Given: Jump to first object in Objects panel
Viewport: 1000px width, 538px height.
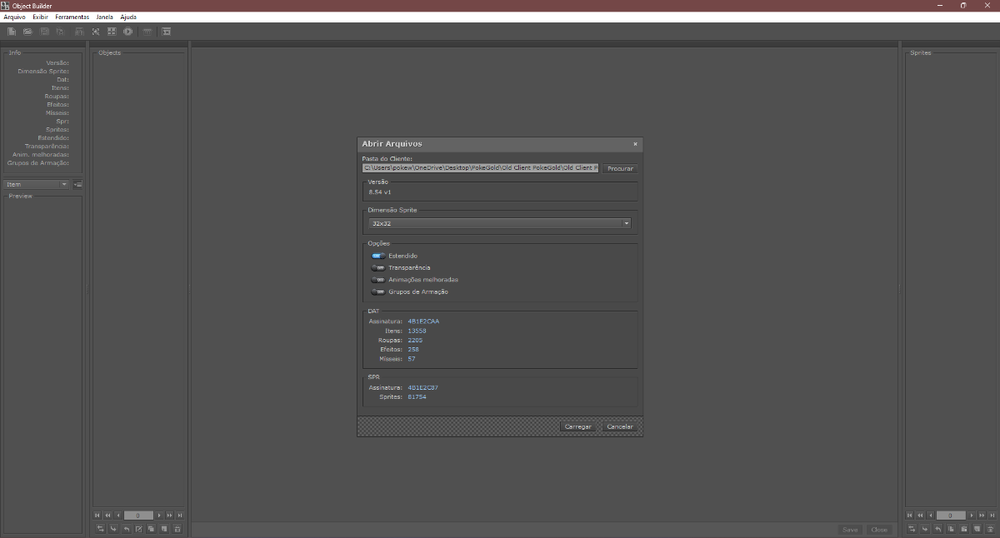Looking at the screenshot, I should [97, 515].
